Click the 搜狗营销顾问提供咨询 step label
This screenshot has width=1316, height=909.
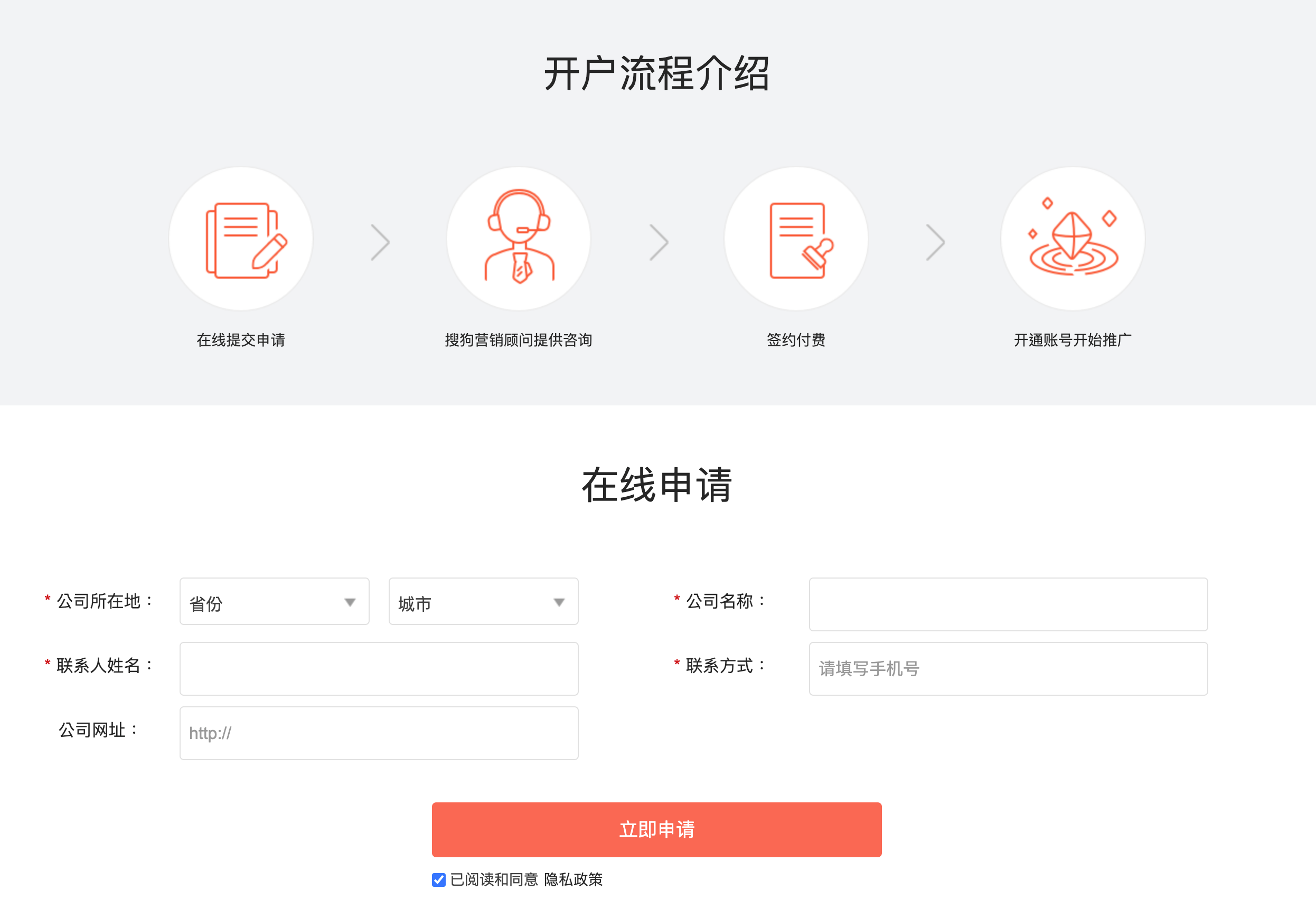click(519, 340)
